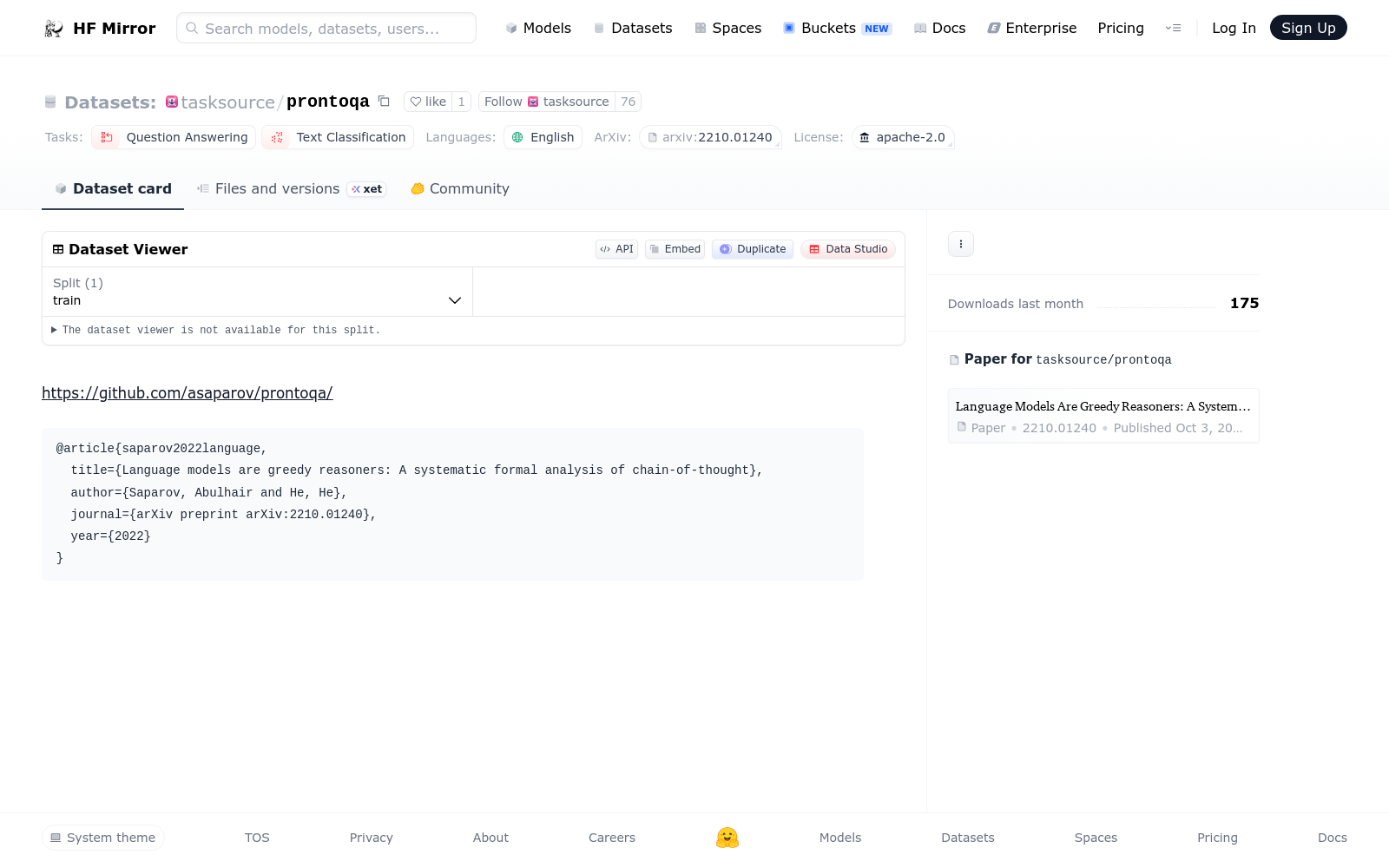Screen dimensions: 1389x868
Task: Click the Downloads last month value 175
Action: click(x=1244, y=303)
